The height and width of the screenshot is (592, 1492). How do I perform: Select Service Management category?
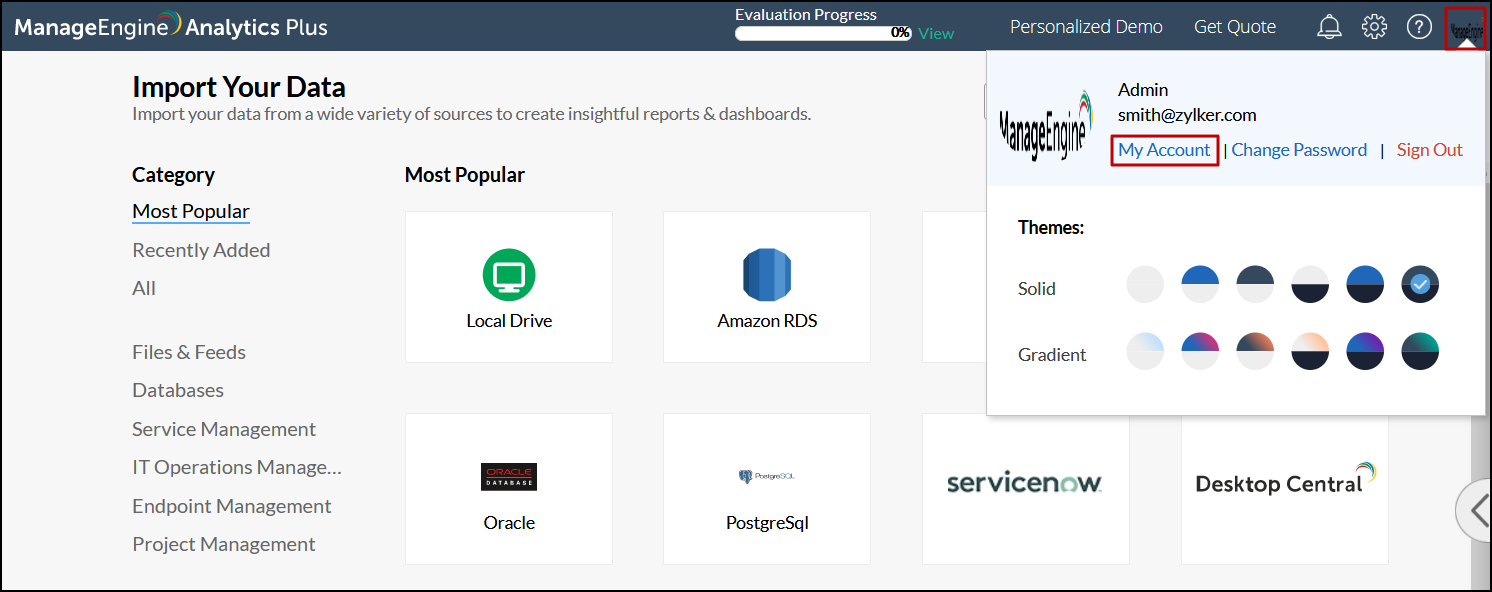pyautogui.click(x=224, y=429)
